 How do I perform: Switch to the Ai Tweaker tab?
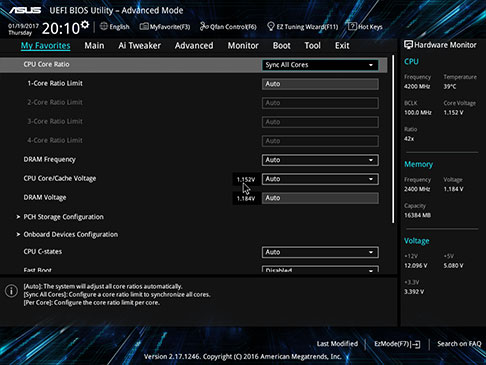pyautogui.click(x=139, y=46)
